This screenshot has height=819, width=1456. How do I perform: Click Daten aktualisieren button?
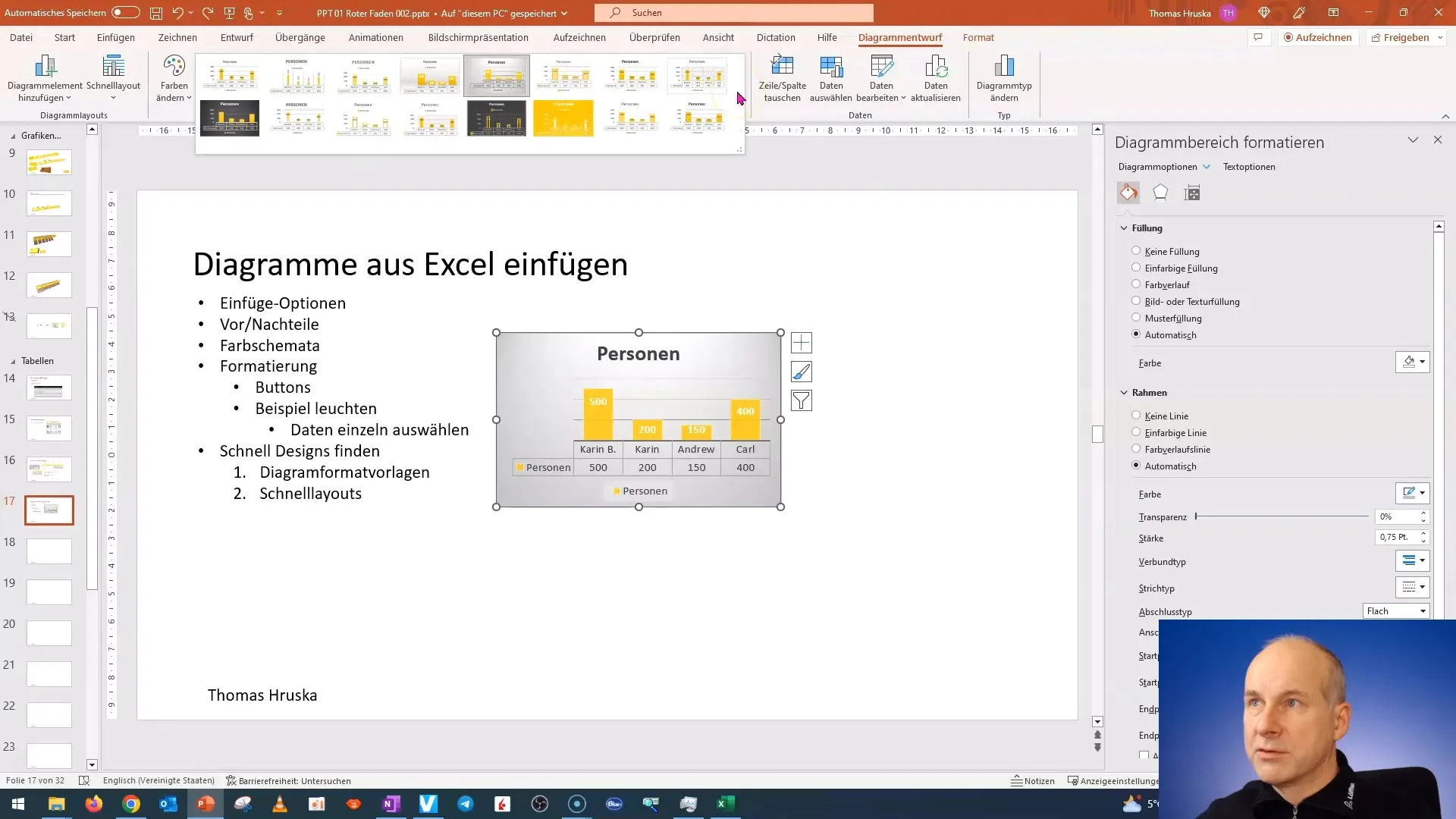[x=935, y=78]
